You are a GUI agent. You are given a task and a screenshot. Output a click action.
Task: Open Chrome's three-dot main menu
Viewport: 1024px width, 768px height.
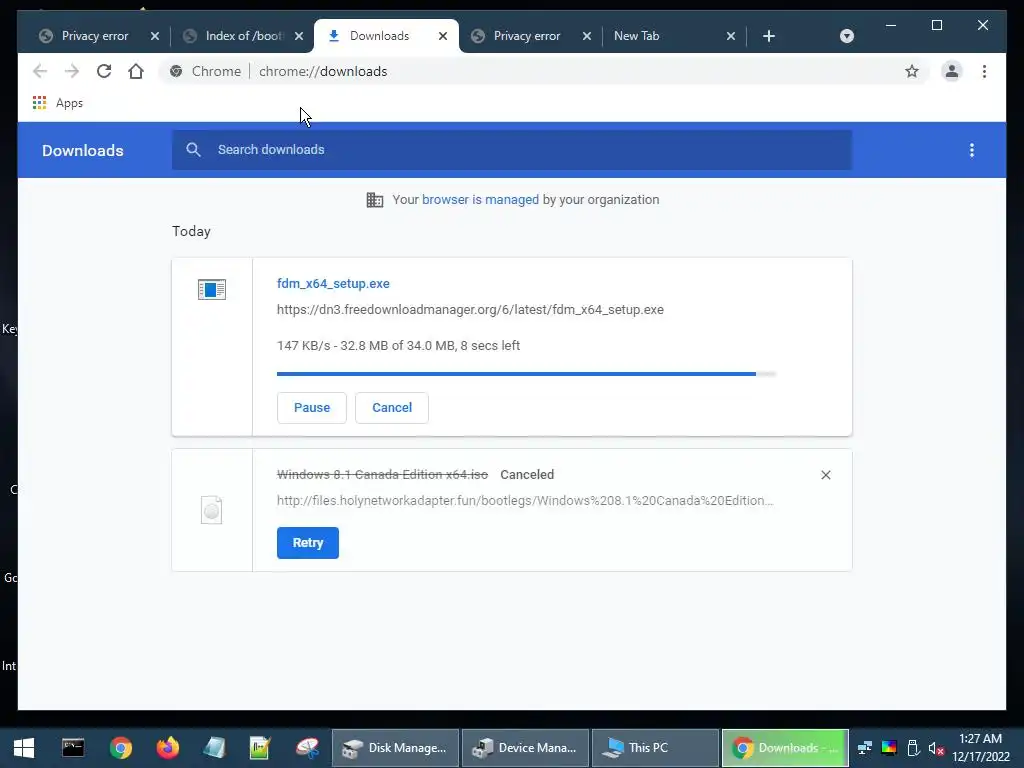984,71
